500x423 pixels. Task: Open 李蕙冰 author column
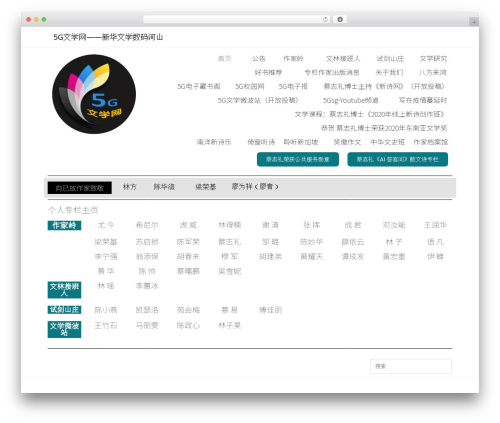click(147, 286)
